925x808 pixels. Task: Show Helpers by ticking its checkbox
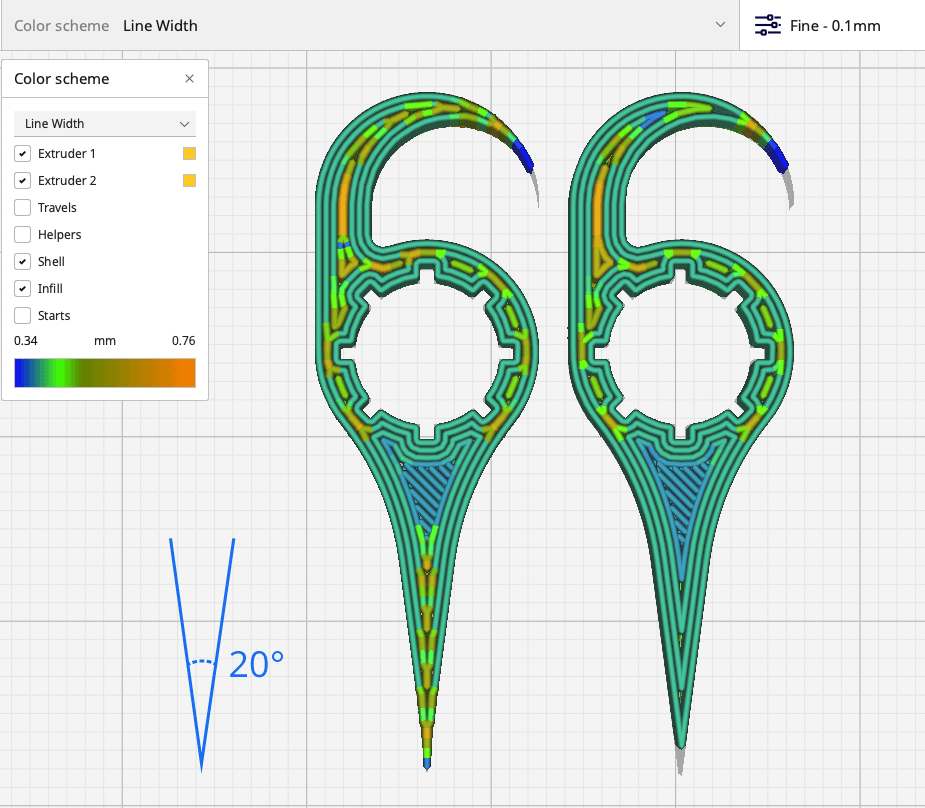point(22,235)
